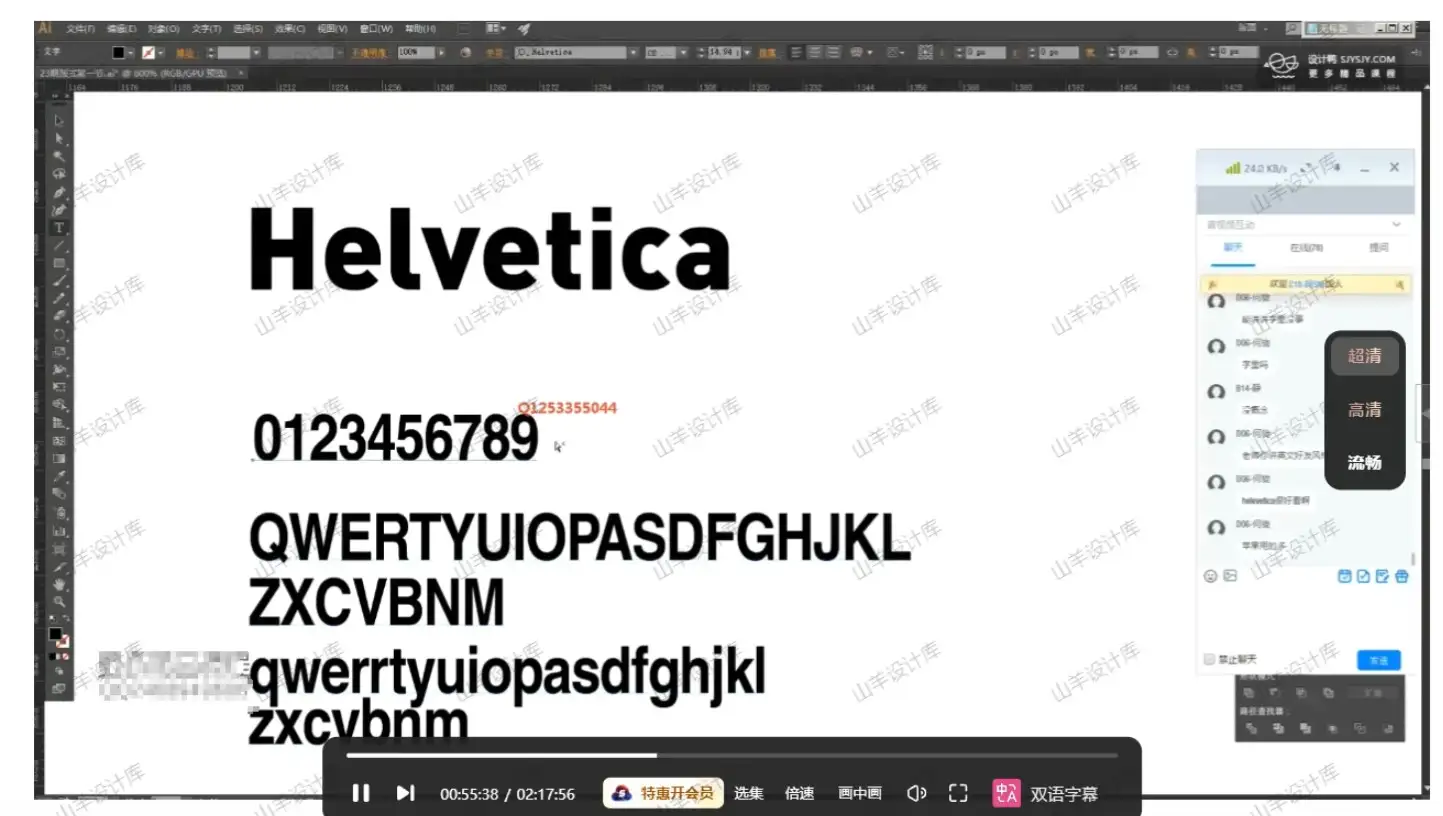Open the gift box icon in chat panel
Image resolution: width=1443 pixels, height=816 pixels.
1402,576
